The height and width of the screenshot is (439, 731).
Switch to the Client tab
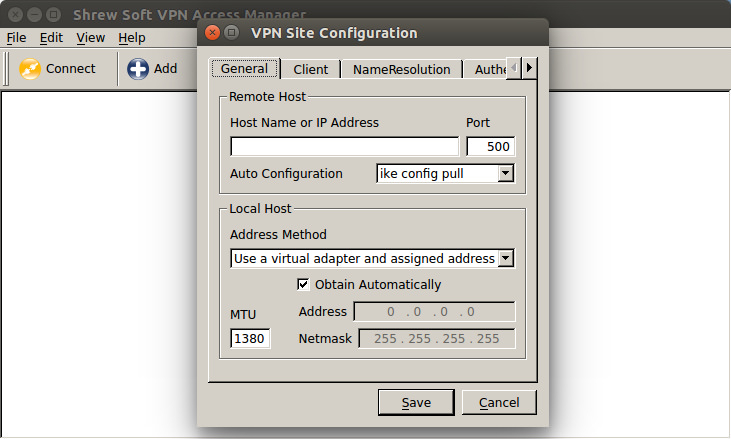click(x=311, y=69)
